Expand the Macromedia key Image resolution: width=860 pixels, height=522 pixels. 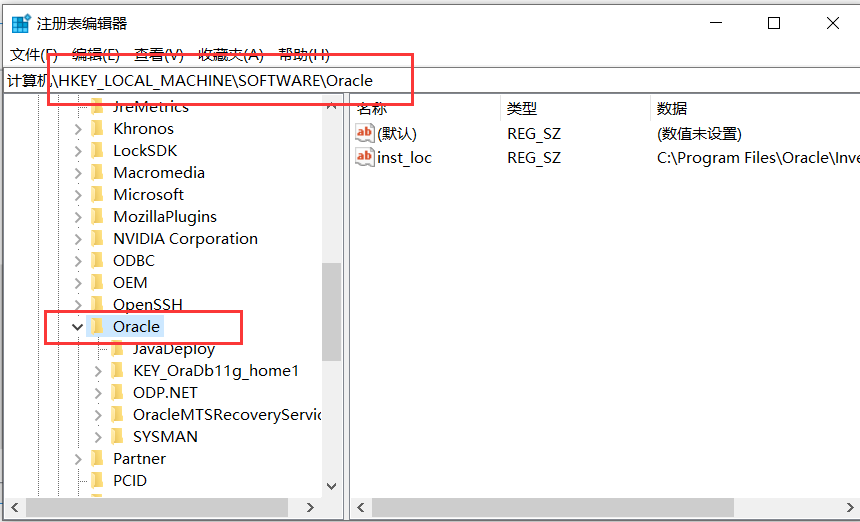[x=78, y=173]
